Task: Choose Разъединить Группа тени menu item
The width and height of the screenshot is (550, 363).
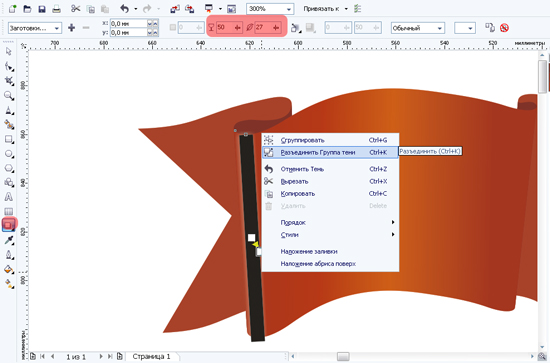Action: (x=330, y=152)
